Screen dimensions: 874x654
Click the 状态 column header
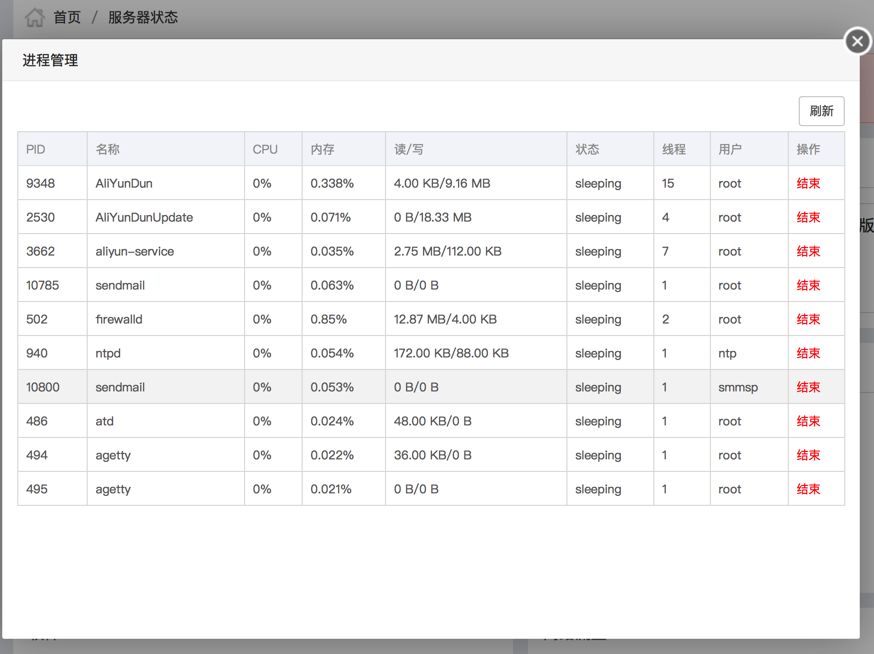coord(587,149)
